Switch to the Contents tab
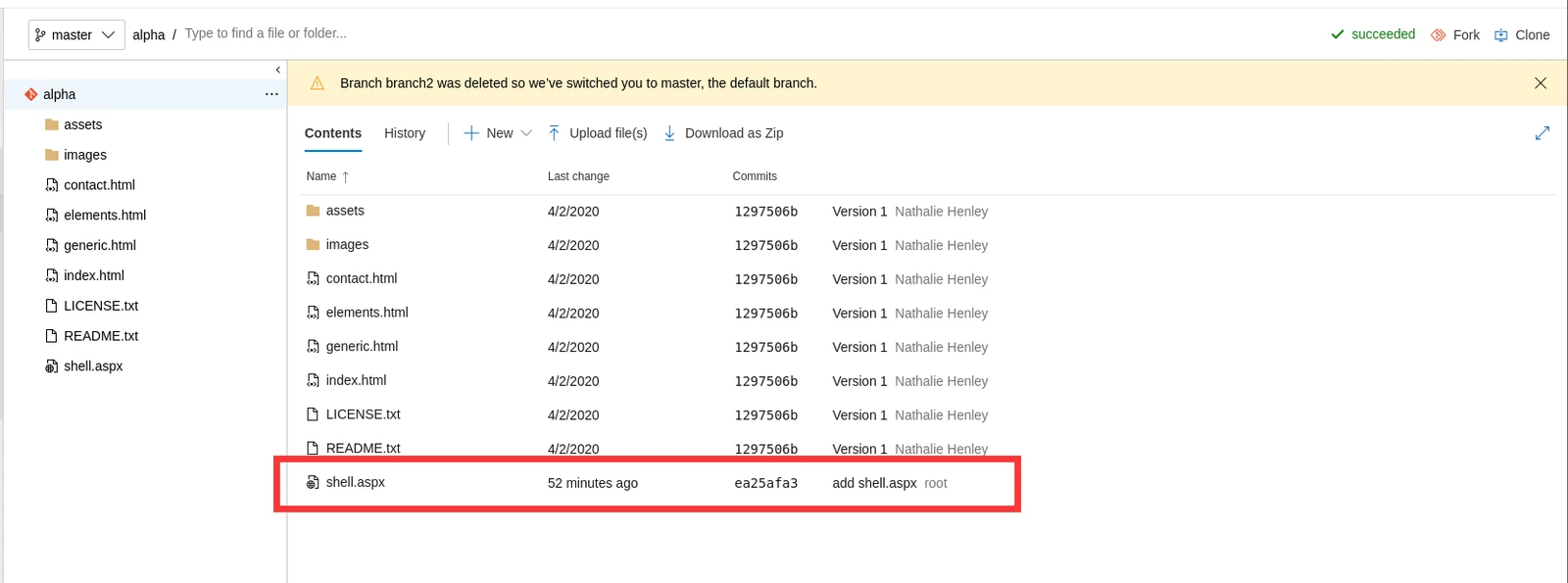This screenshot has height=583, width=1568. pos(333,133)
